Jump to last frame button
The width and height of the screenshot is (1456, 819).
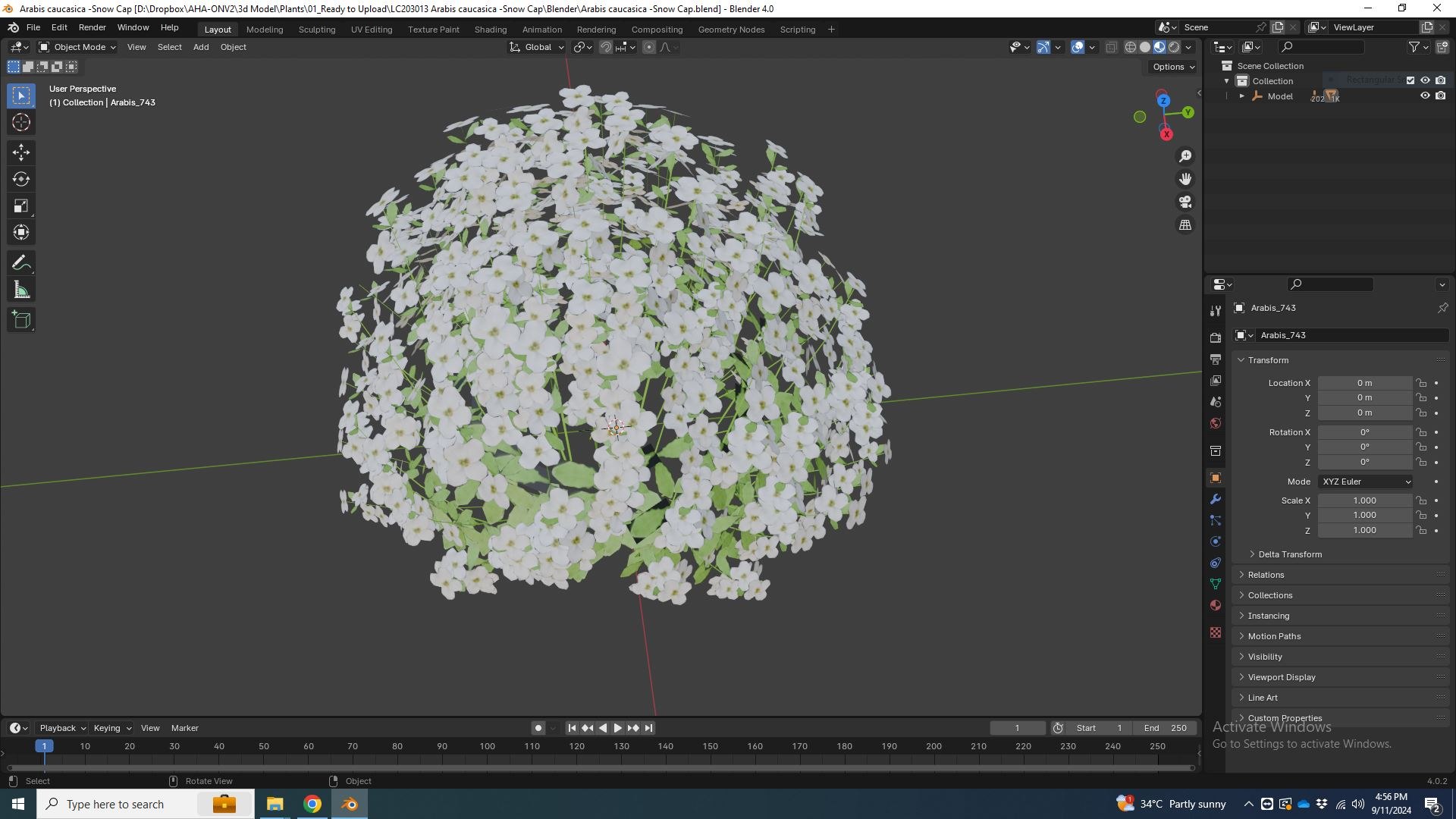649,728
